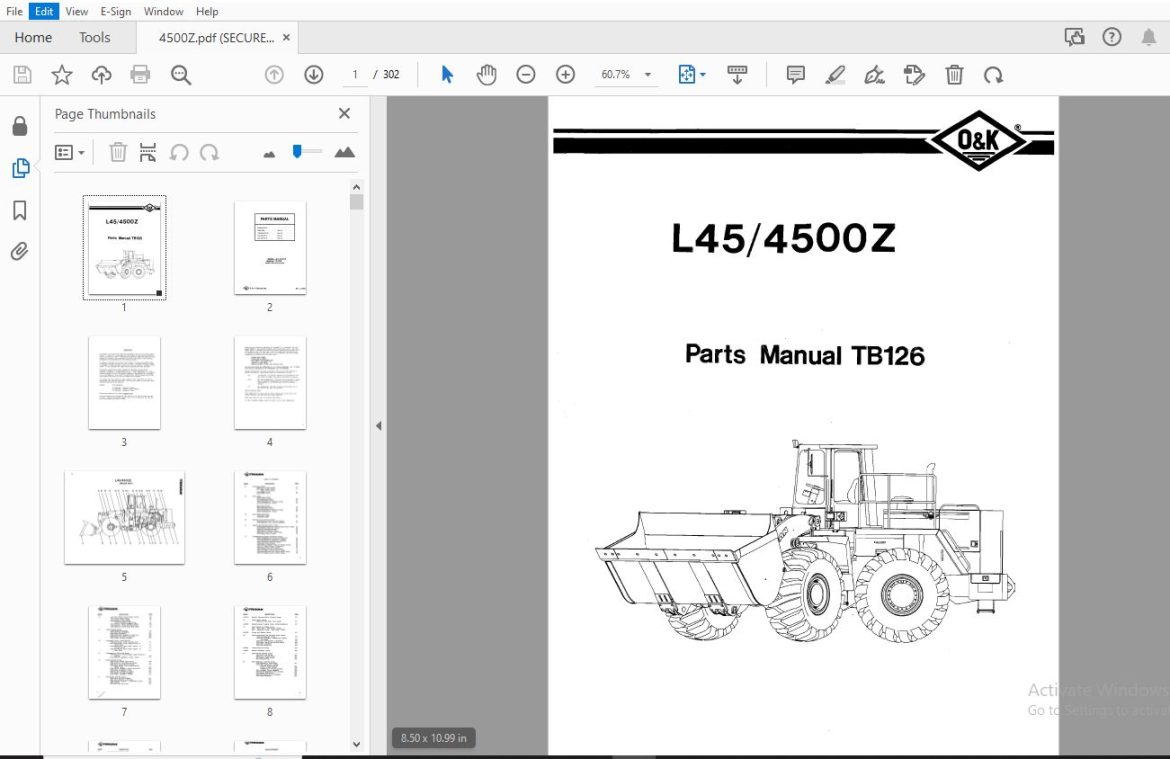Image resolution: width=1170 pixels, height=759 pixels.
Task: Open the zoom level dropdown
Action: tap(648, 75)
